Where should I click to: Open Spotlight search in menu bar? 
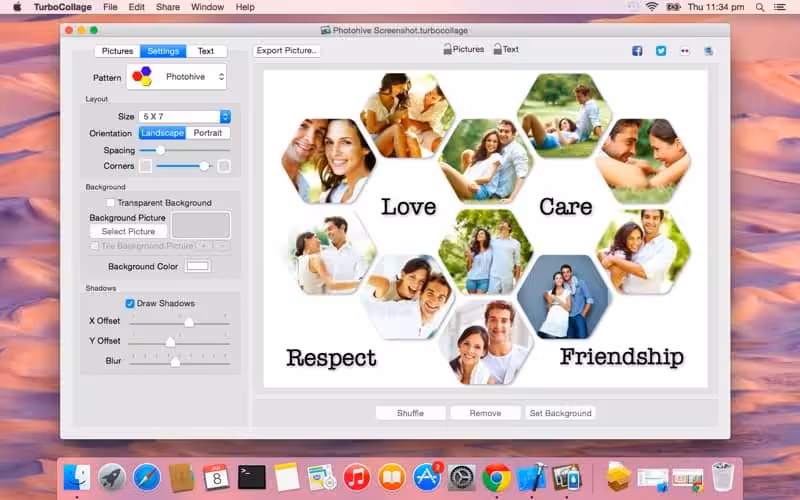(760, 7)
